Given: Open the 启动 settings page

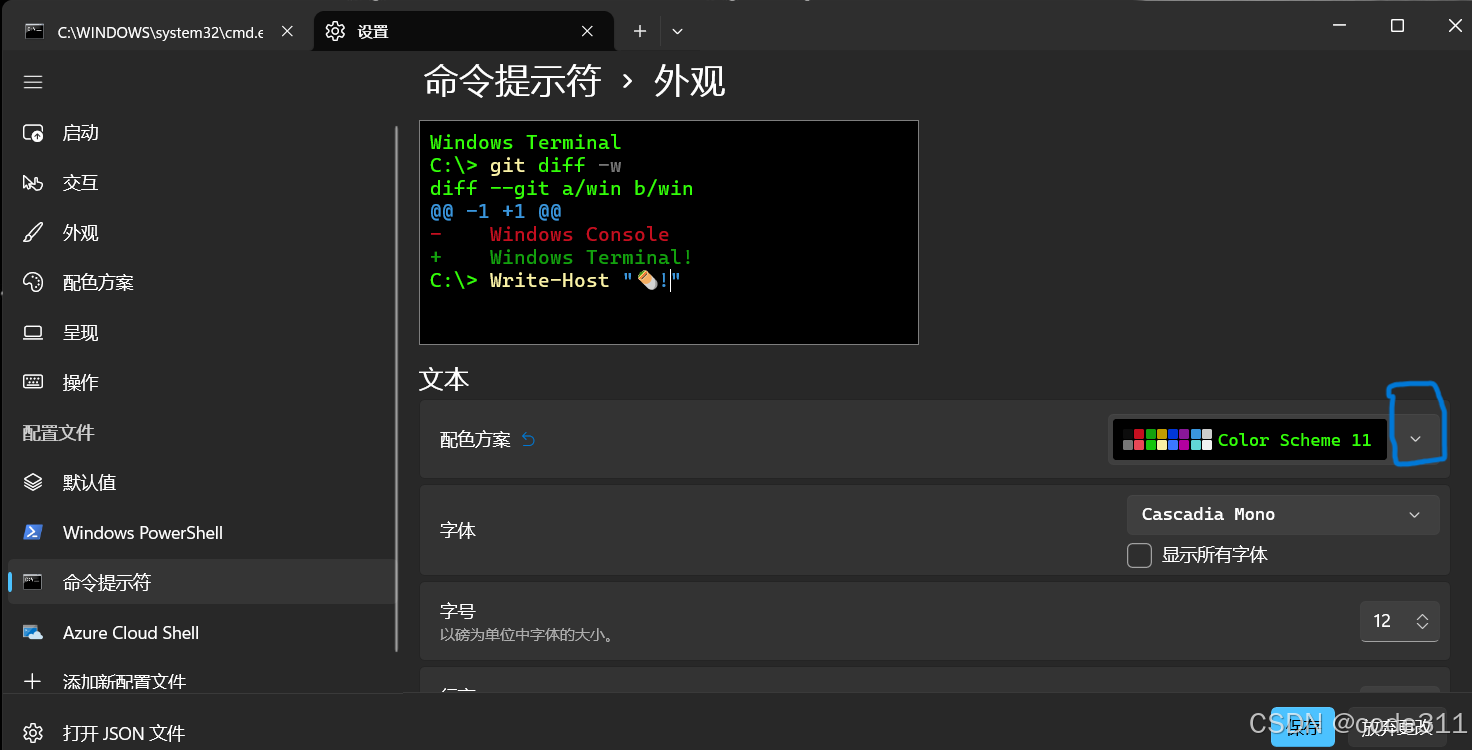Looking at the screenshot, I should pos(200,133).
